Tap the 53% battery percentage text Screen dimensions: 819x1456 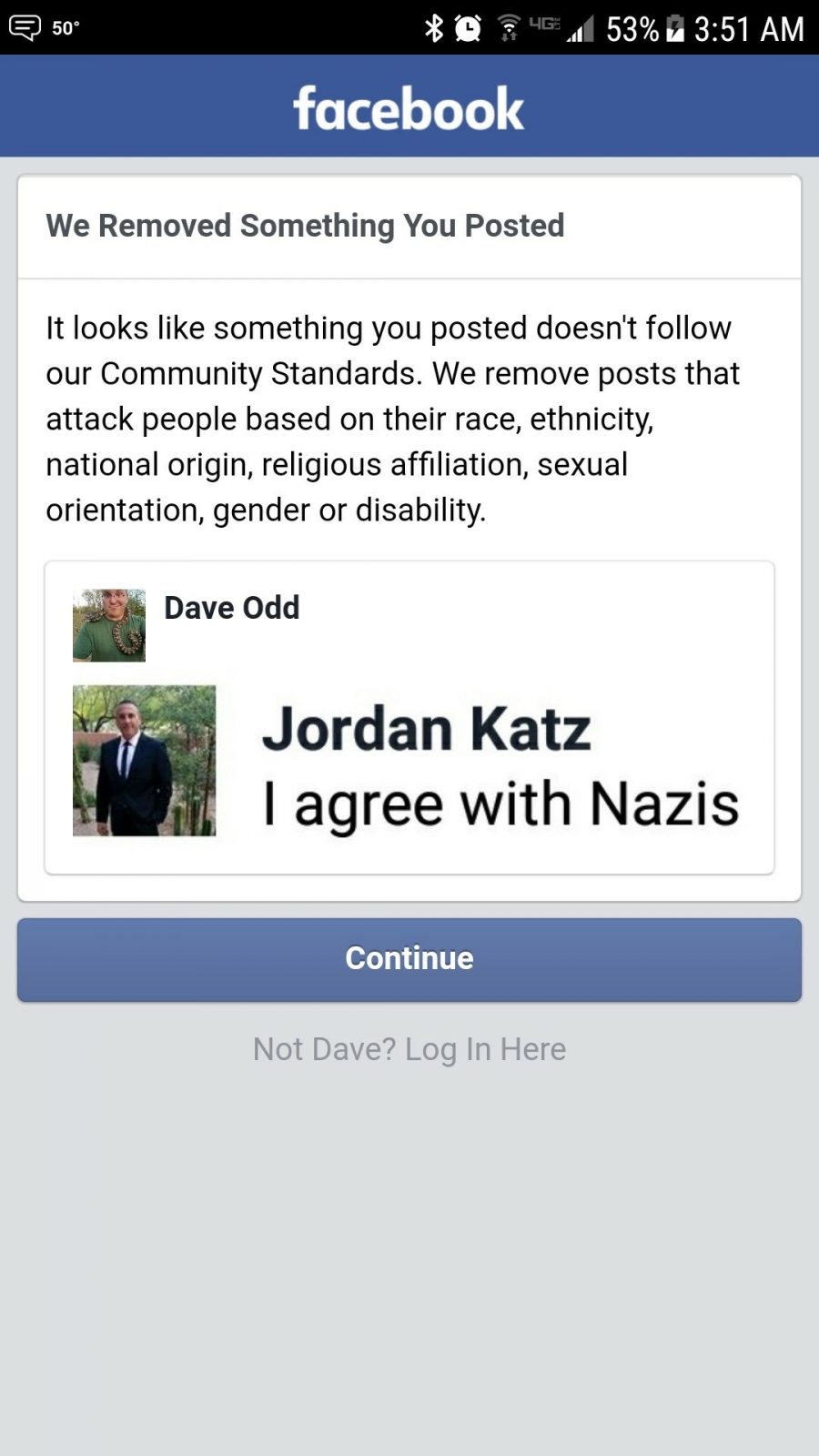pyautogui.click(x=632, y=29)
